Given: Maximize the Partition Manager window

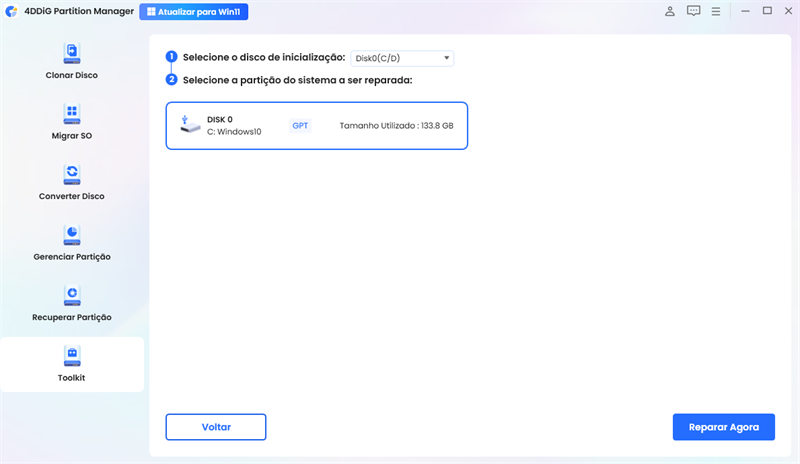Looking at the screenshot, I should point(767,11).
